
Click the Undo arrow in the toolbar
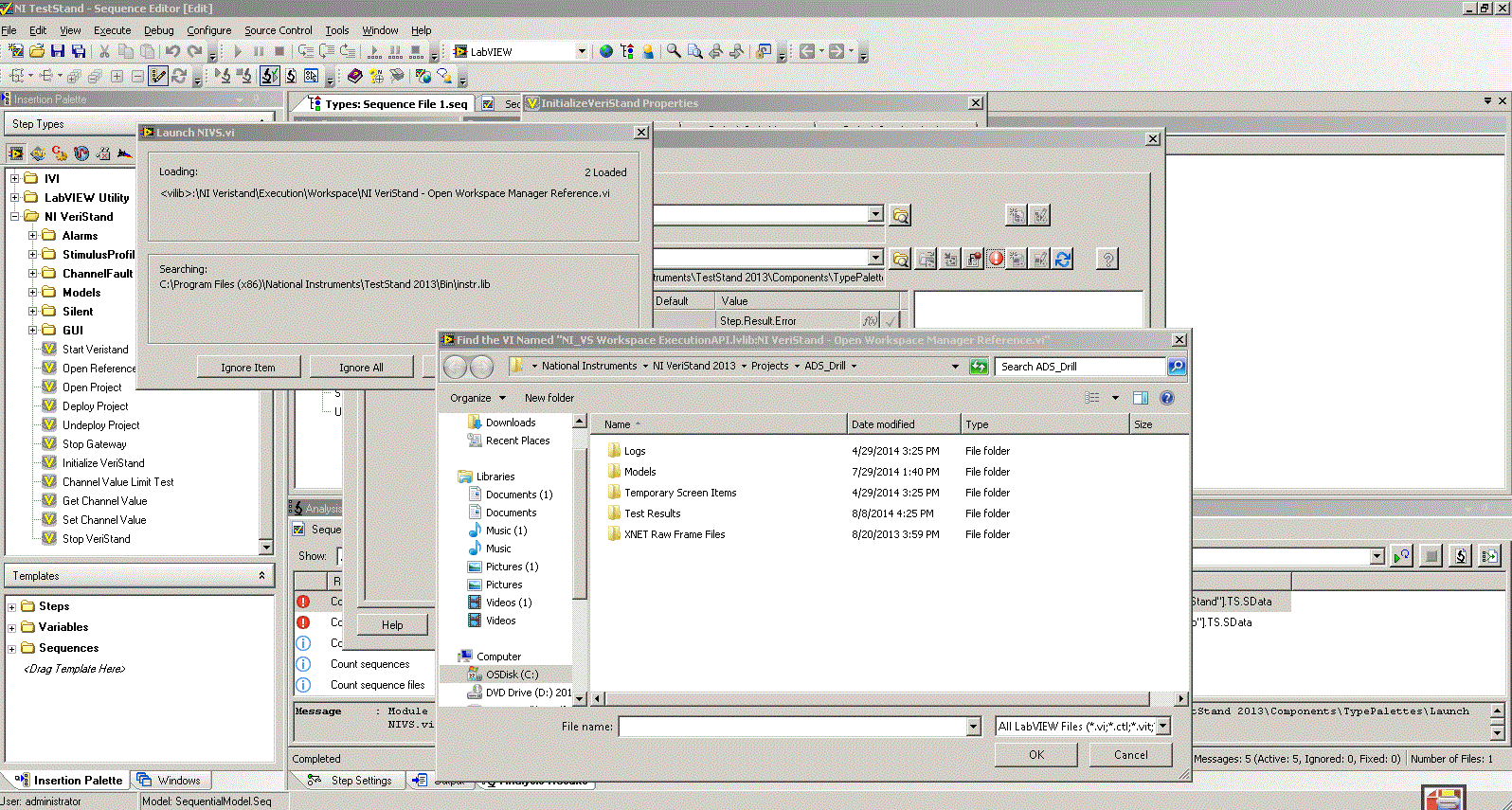[172, 51]
